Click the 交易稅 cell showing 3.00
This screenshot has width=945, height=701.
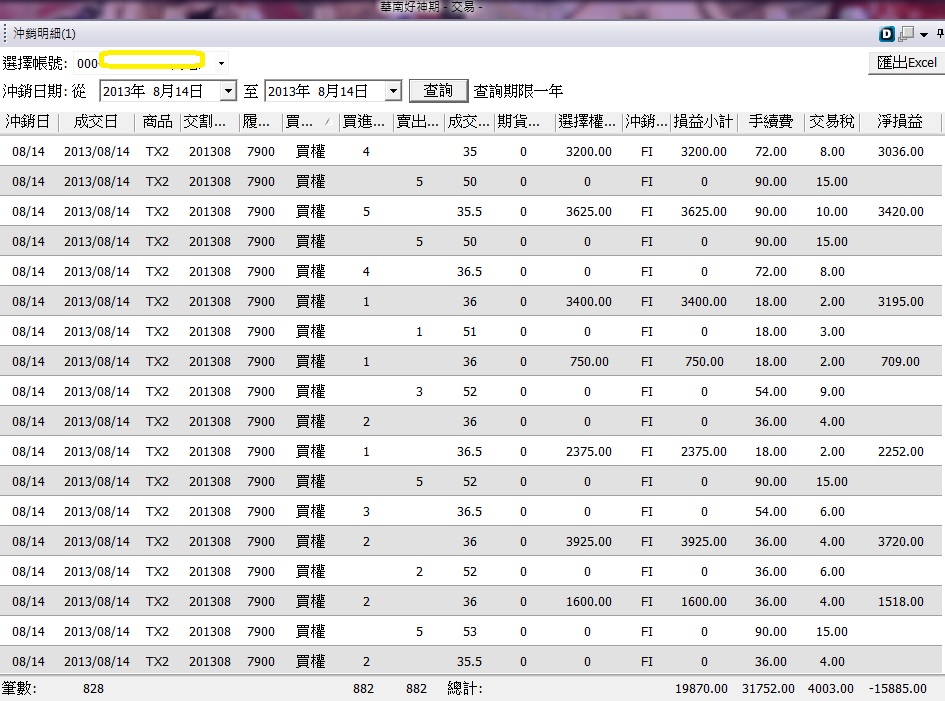[x=832, y=332]
